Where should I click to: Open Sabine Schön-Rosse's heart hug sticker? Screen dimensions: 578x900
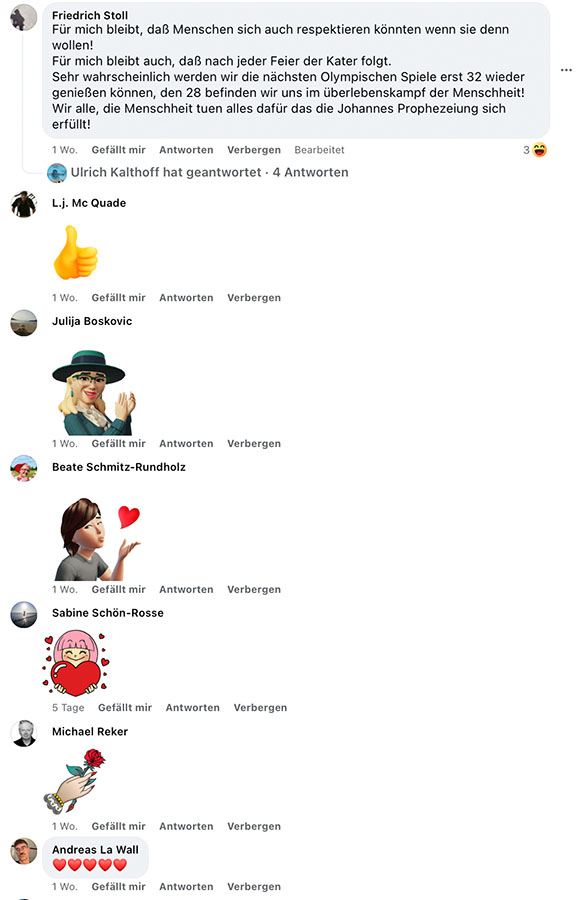pos(76,662)
